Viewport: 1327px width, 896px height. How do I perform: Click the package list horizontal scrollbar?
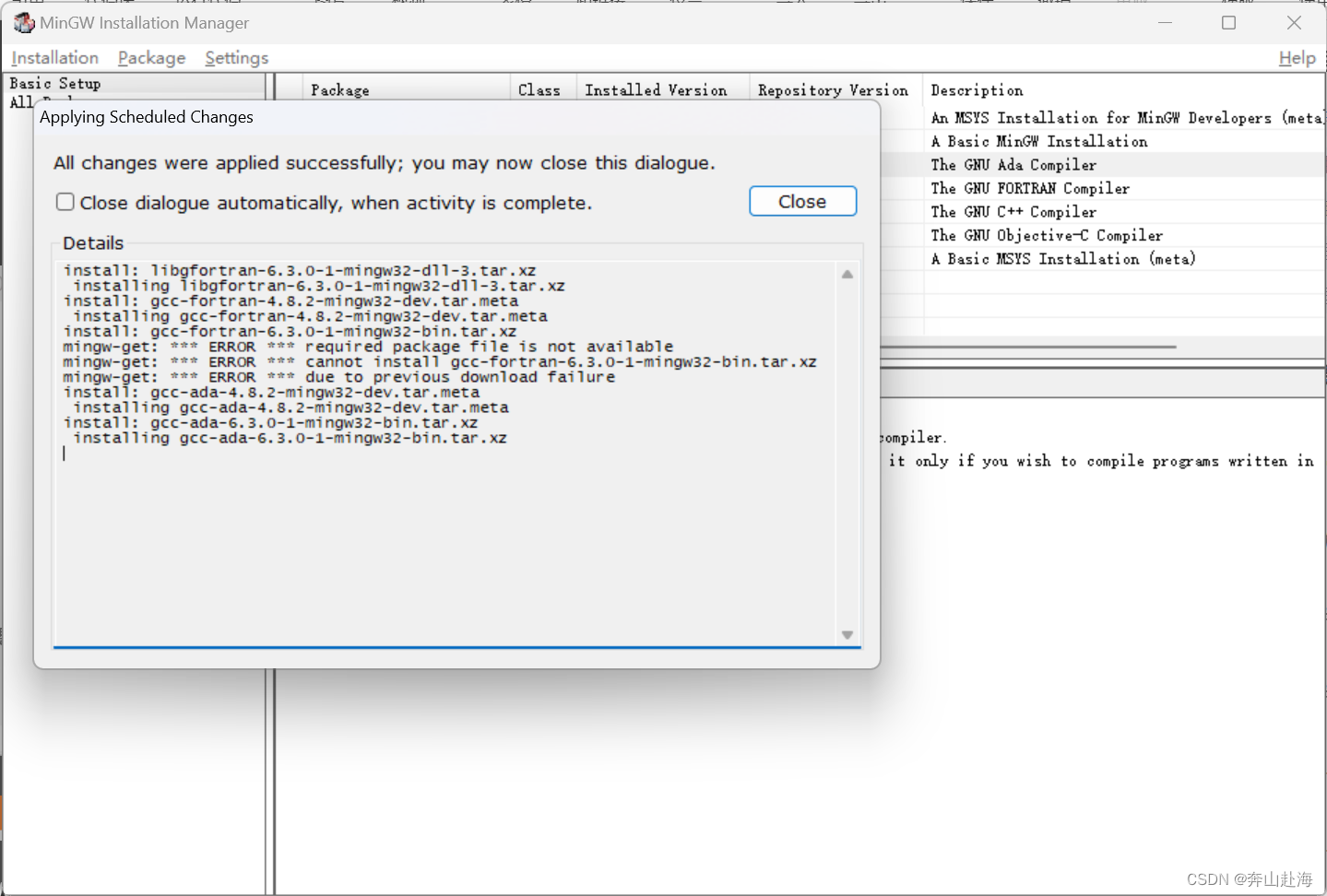pos(1028,347)
